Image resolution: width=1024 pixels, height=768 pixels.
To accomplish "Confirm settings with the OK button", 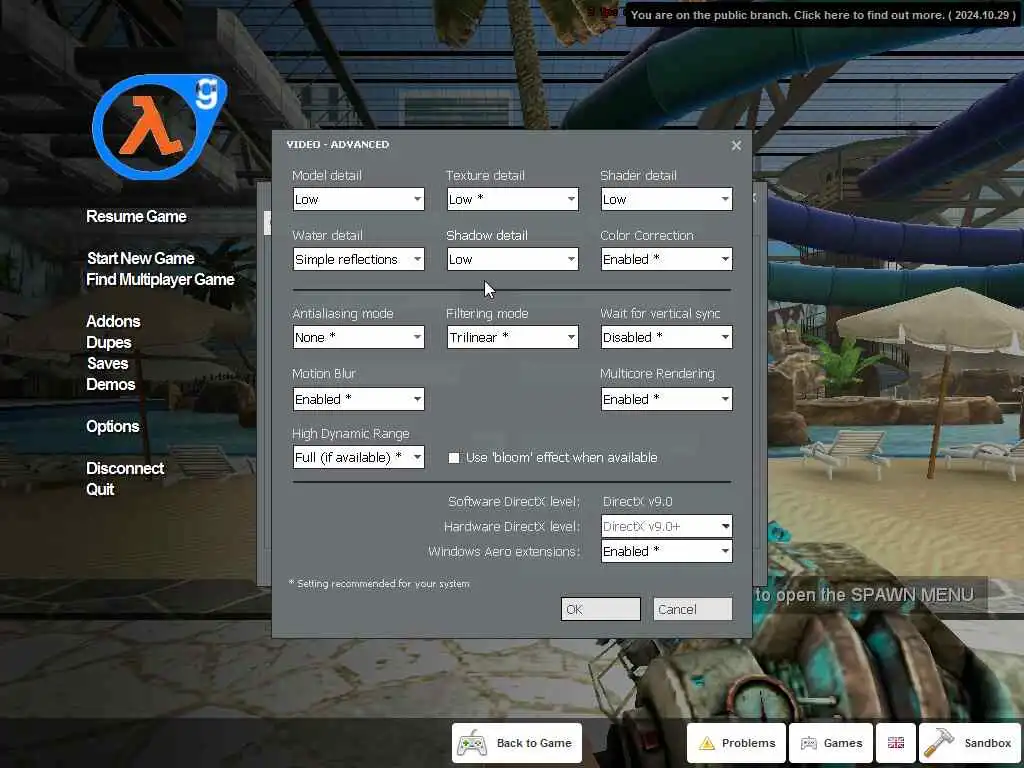I will pos(601,609).
